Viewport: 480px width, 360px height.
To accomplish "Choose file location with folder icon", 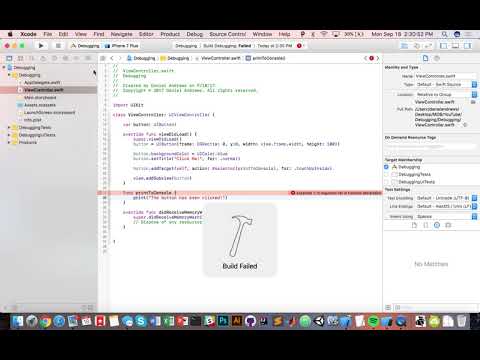I will (473, 102).
